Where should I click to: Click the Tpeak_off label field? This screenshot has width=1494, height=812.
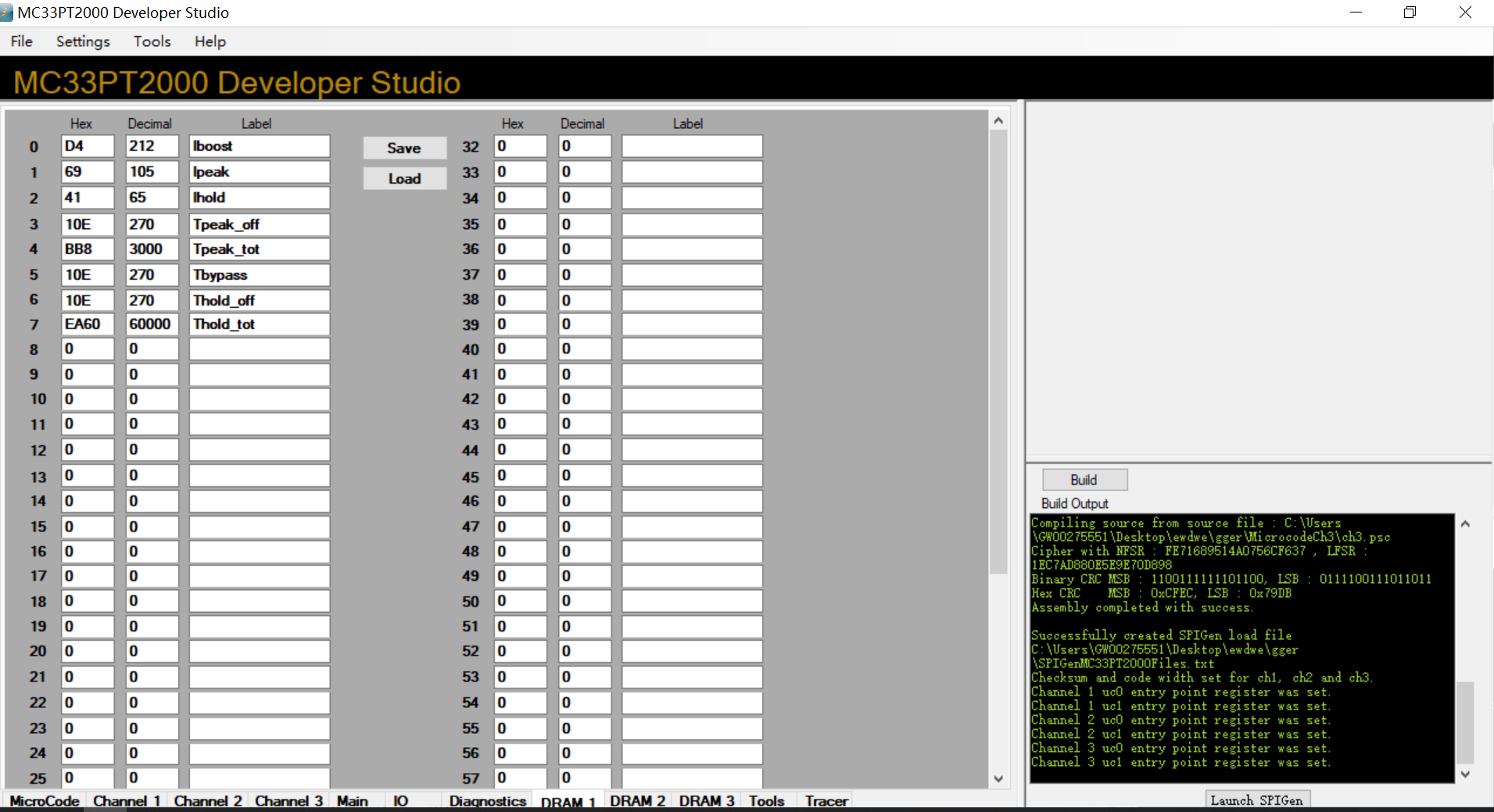click(260, 224)
